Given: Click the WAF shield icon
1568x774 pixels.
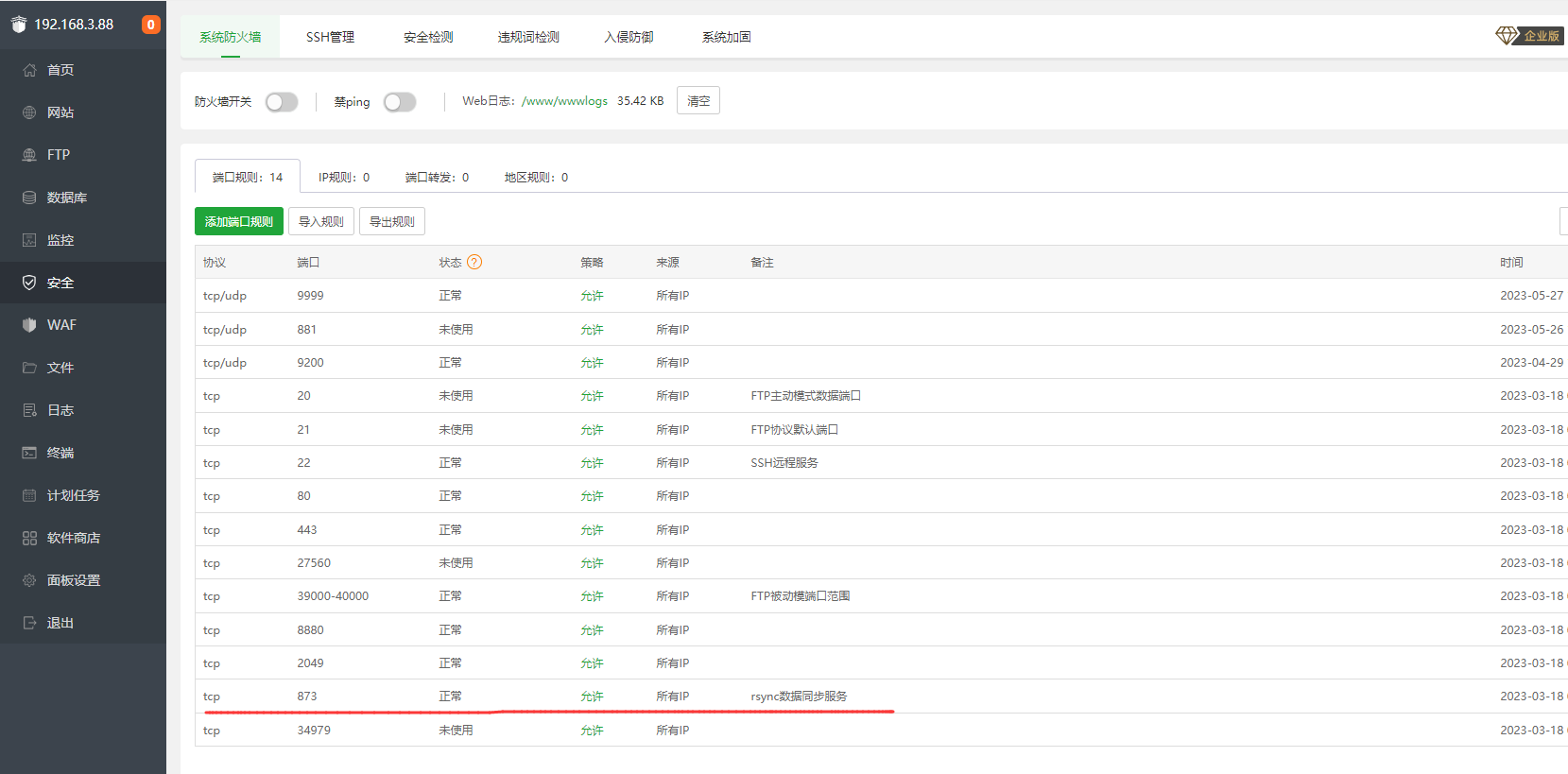Looking at the screenshot, I should 29,325.
